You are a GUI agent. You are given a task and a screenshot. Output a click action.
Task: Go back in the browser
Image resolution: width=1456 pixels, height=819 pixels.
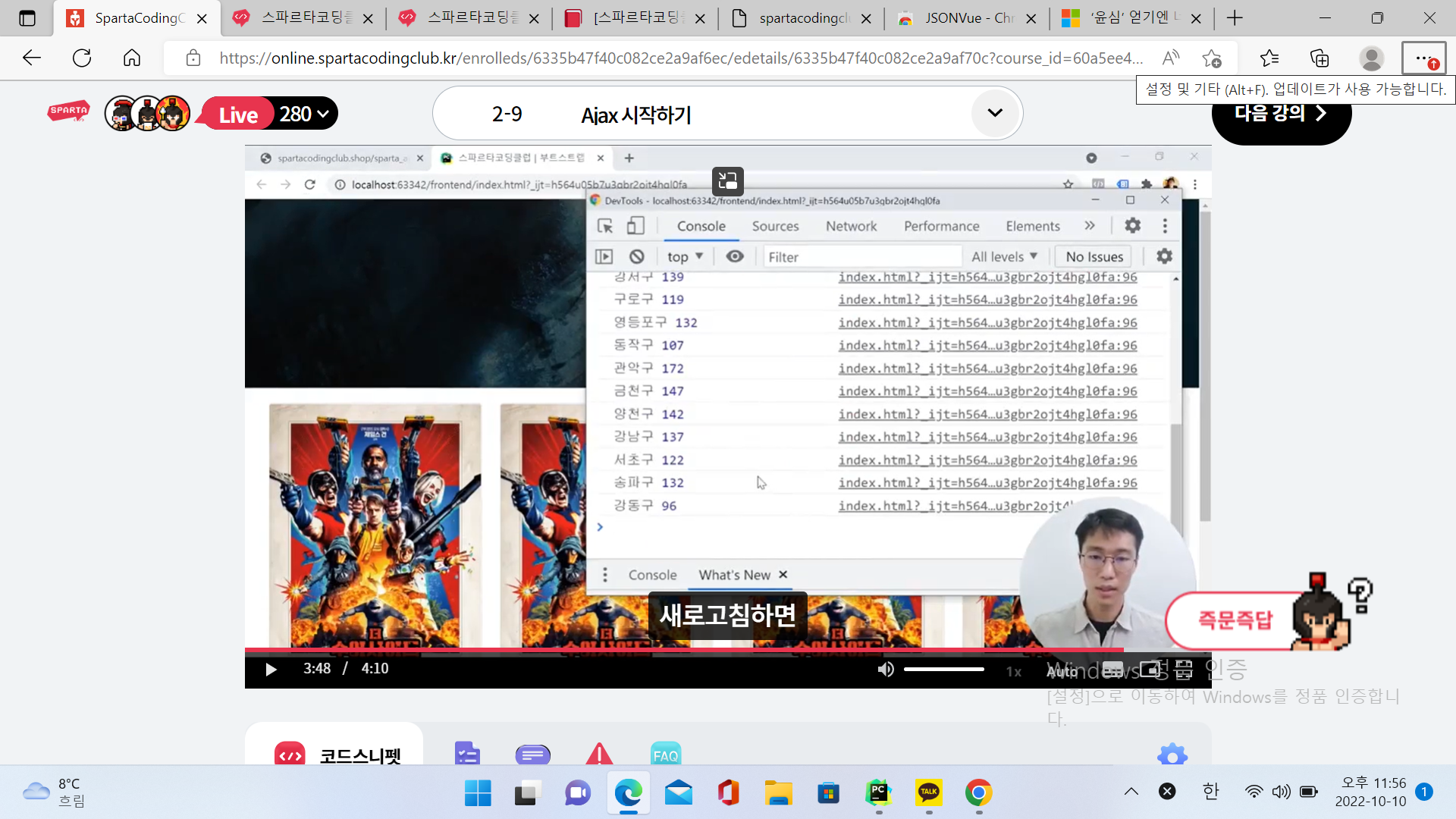[32, 58]
